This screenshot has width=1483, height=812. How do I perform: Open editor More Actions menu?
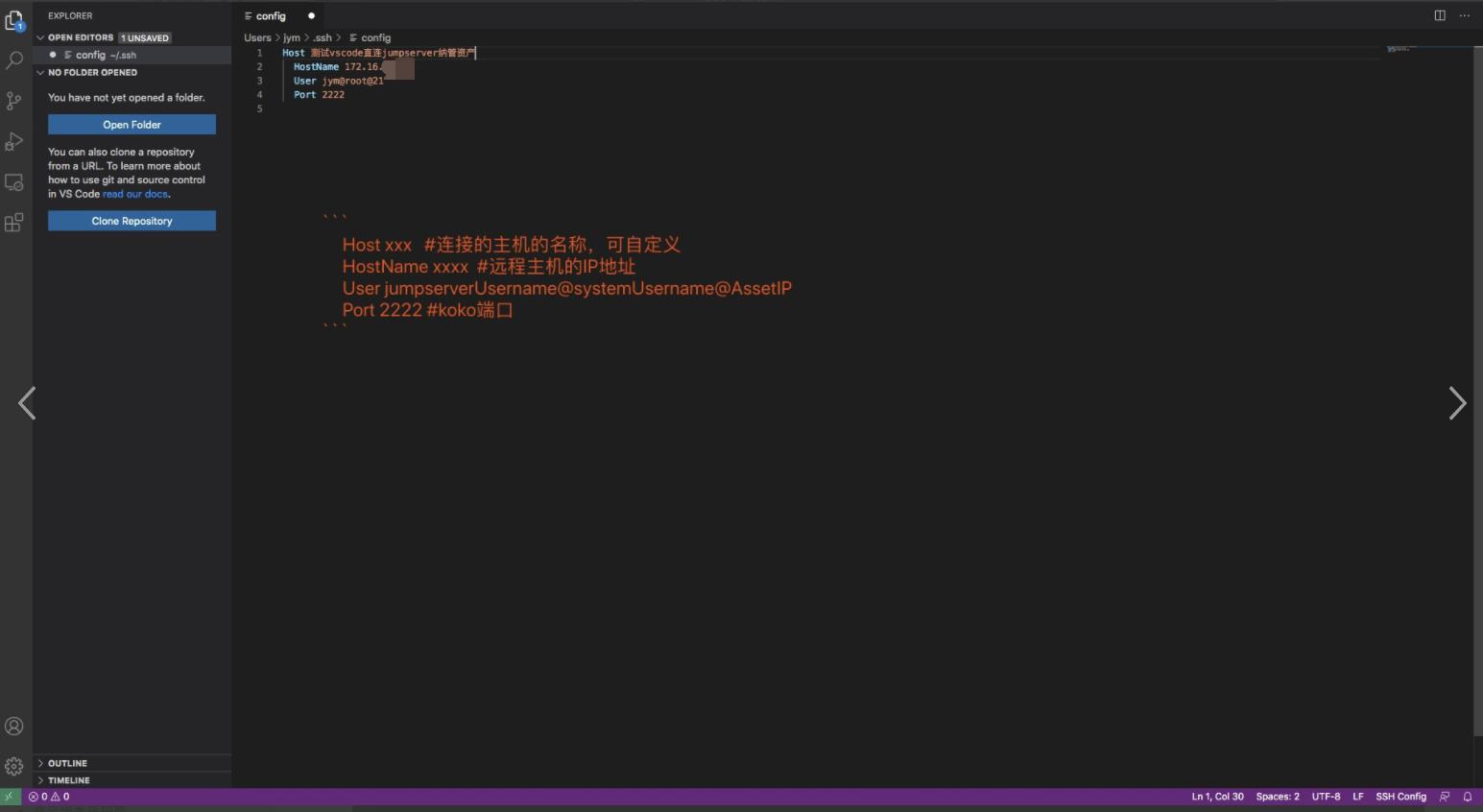(1465, 15)
